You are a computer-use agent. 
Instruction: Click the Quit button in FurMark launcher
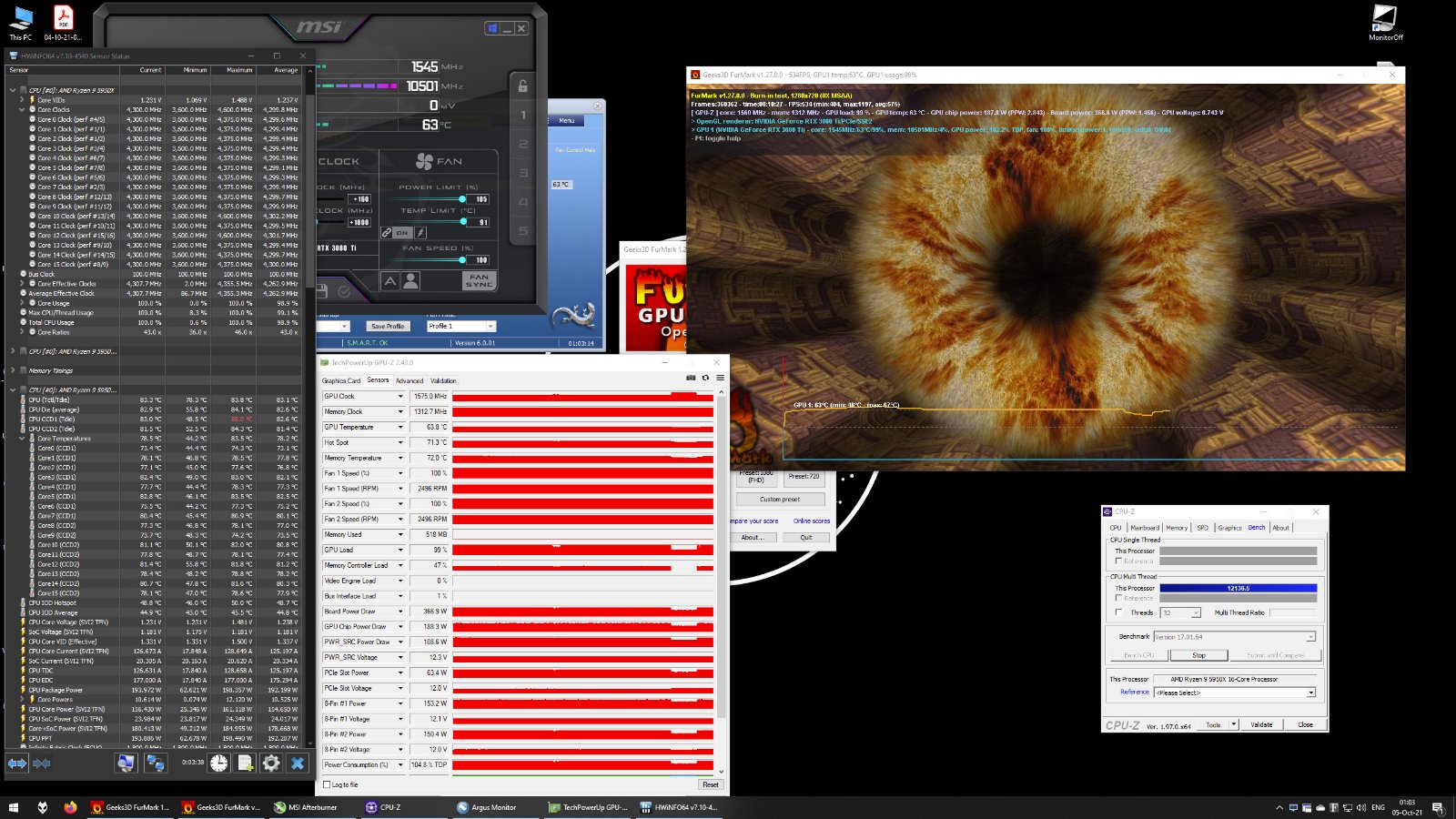coord(805,537)
